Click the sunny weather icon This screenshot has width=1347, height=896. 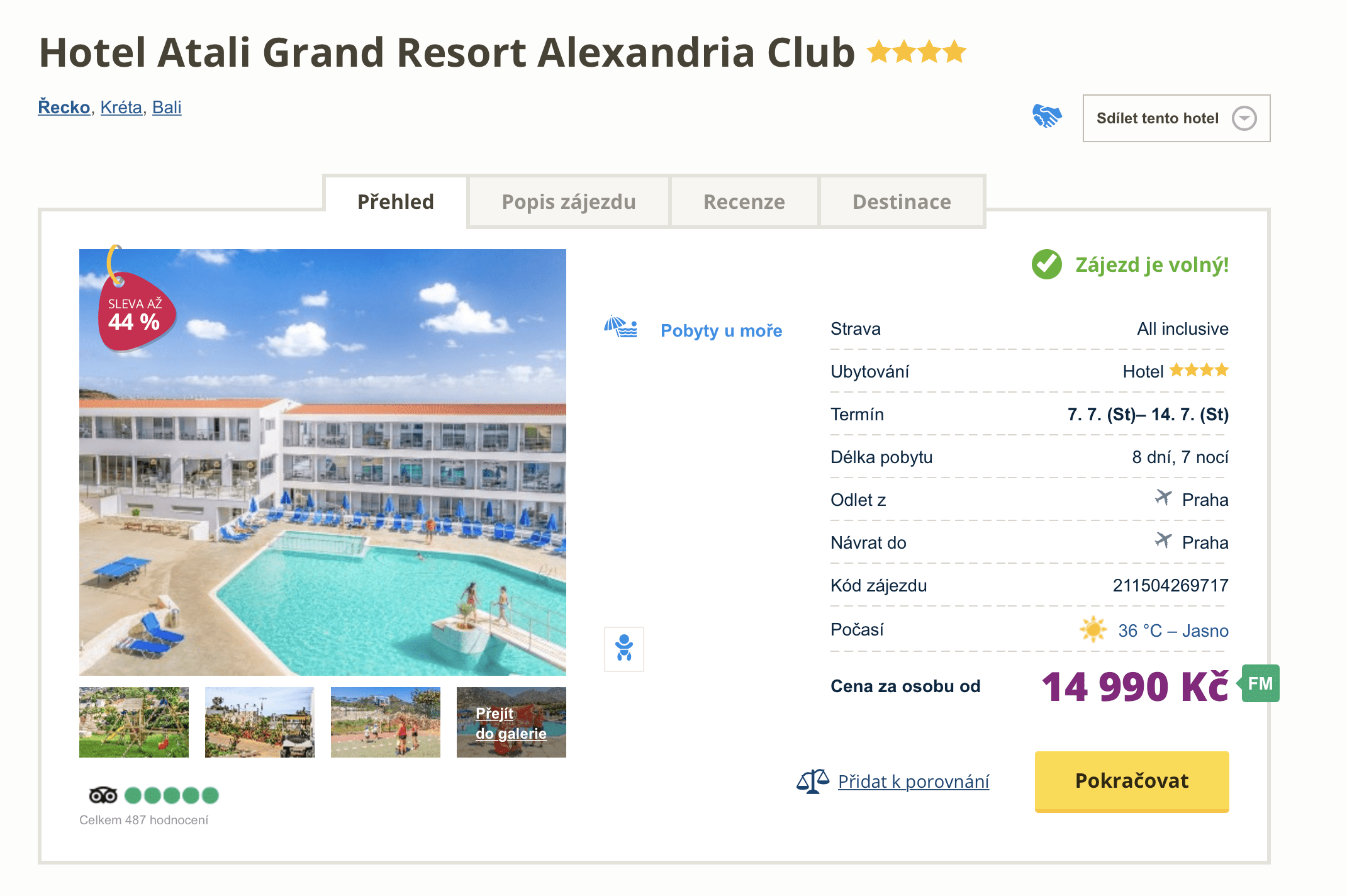(1093, 629)
